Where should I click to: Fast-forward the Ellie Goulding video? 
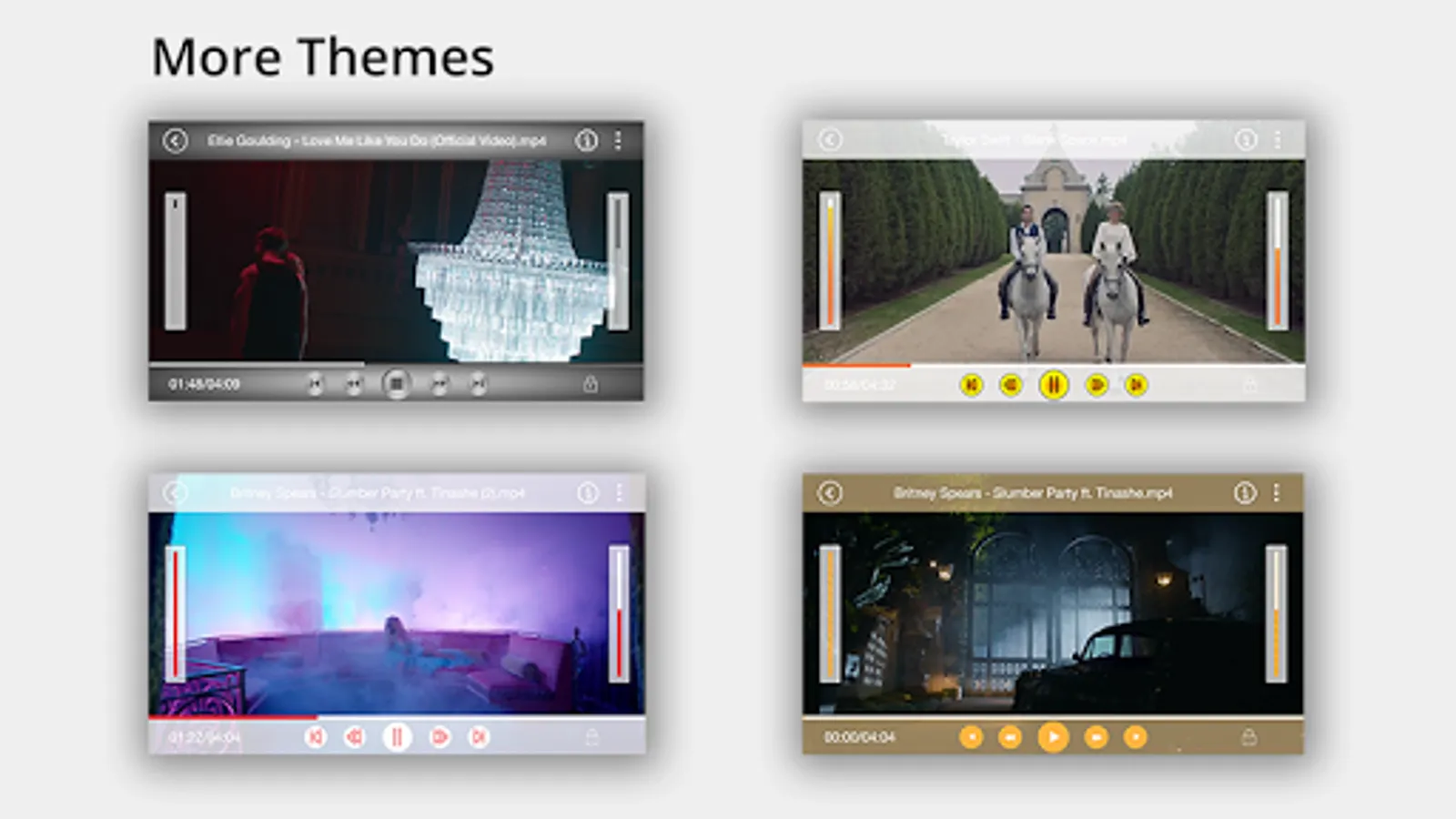440,384
